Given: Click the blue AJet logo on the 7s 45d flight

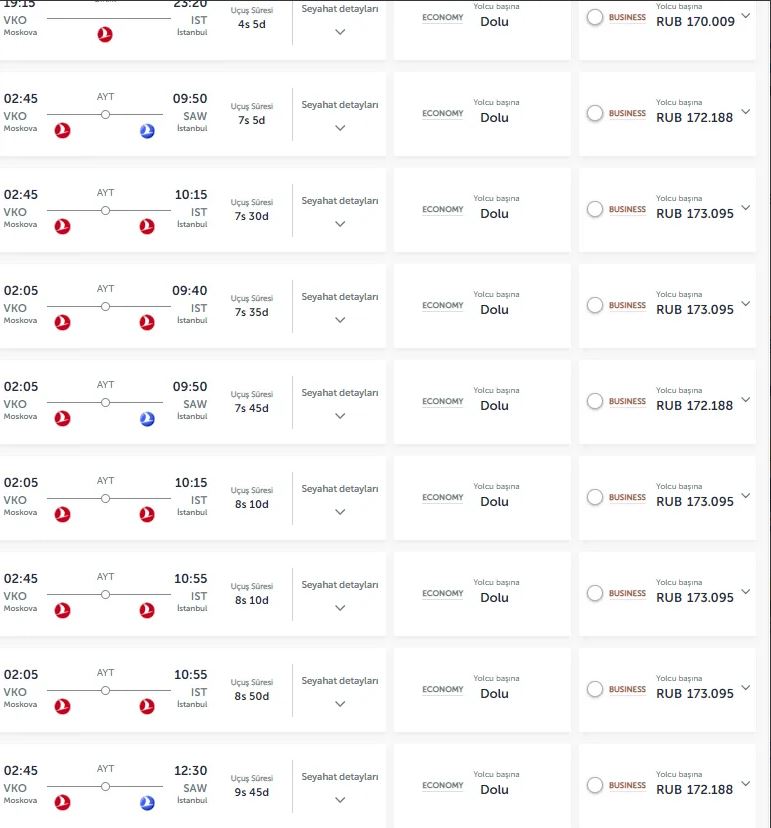Looking at the screenshot, I should (147, 419).
